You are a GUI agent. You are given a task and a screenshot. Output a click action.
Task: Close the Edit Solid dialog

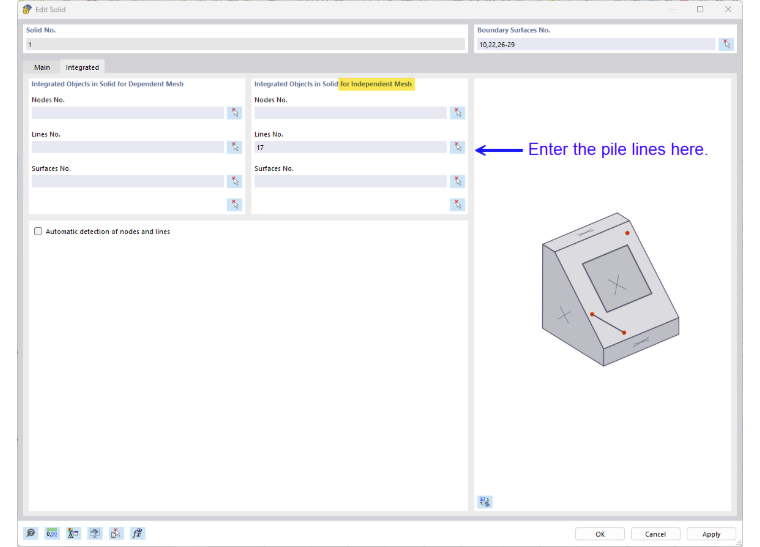[x=728, y=9]
